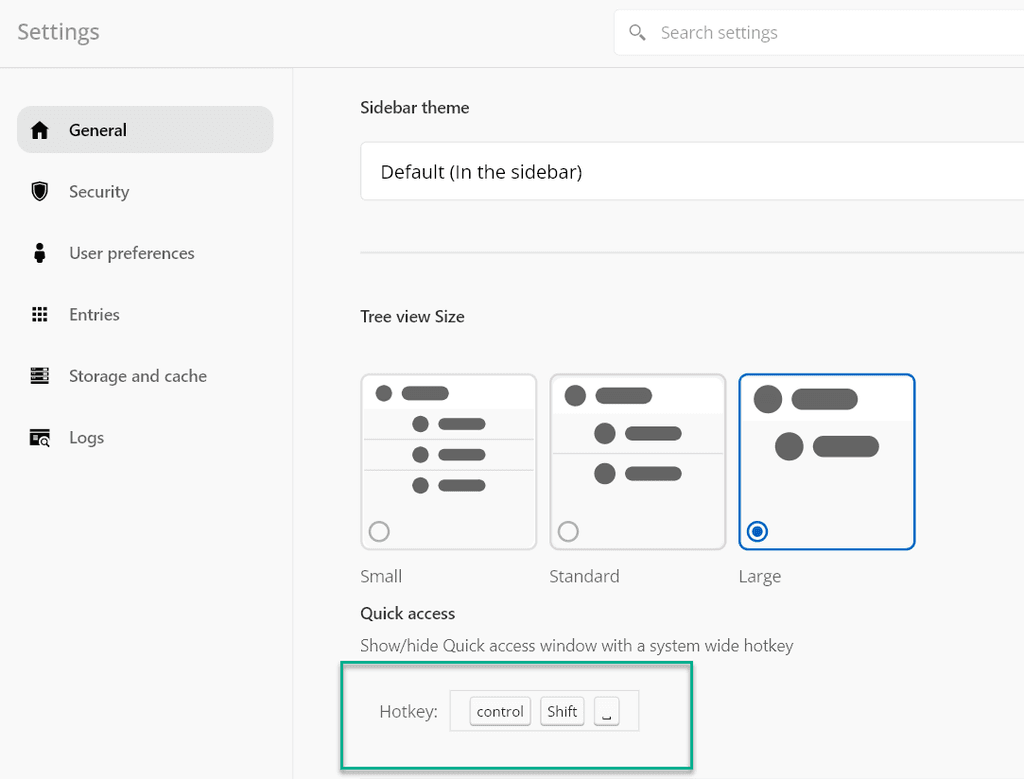Click the General home icon
This screenshot has width=1024, height=779.
(x=40, y=130)
